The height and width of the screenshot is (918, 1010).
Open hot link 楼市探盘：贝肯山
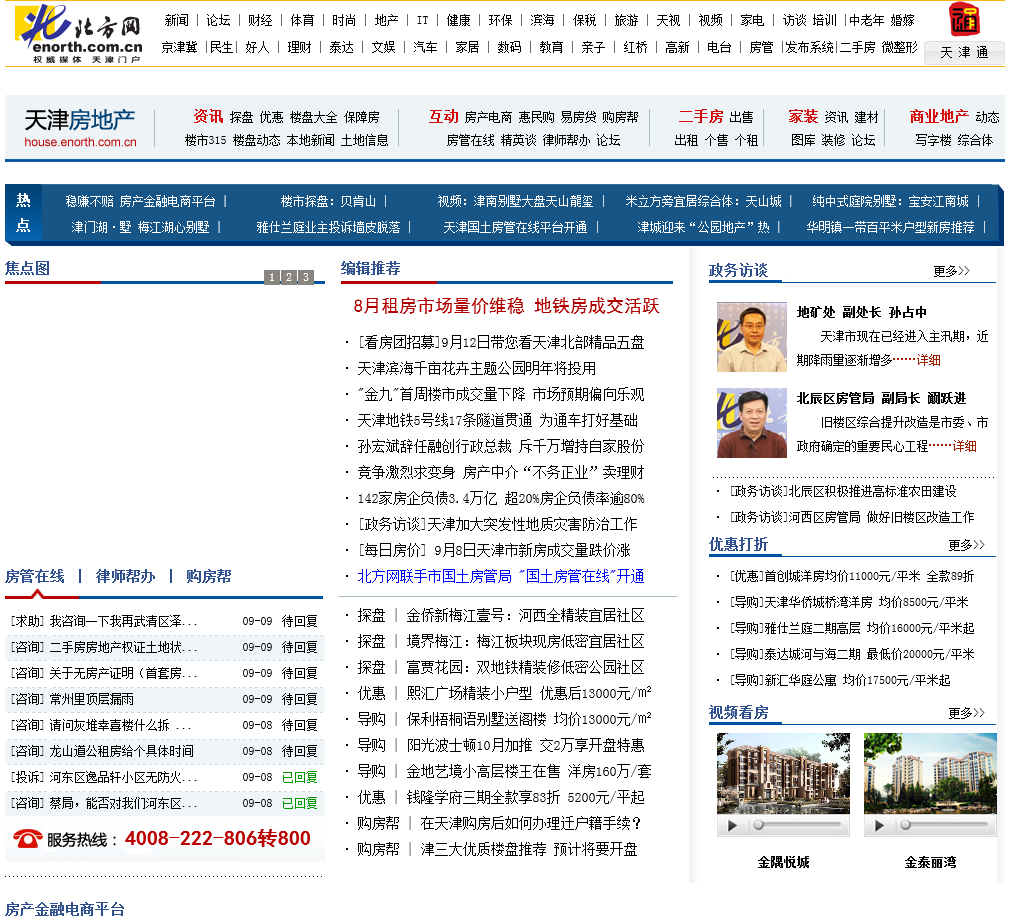[328, 201]
